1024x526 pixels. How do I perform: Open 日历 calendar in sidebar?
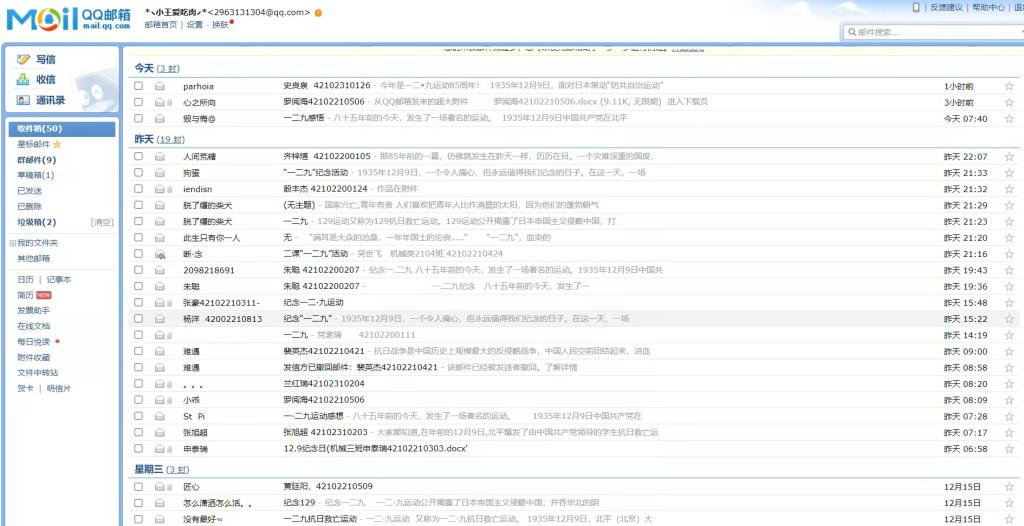(25, 280)
